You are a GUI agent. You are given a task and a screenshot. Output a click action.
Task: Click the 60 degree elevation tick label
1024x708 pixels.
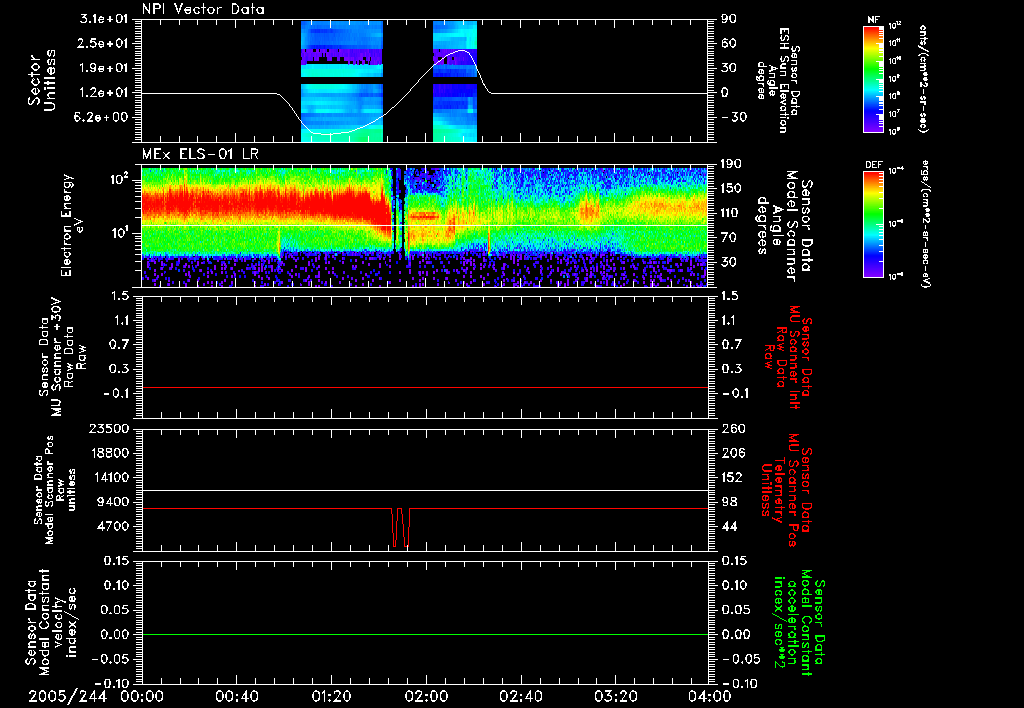729,43
